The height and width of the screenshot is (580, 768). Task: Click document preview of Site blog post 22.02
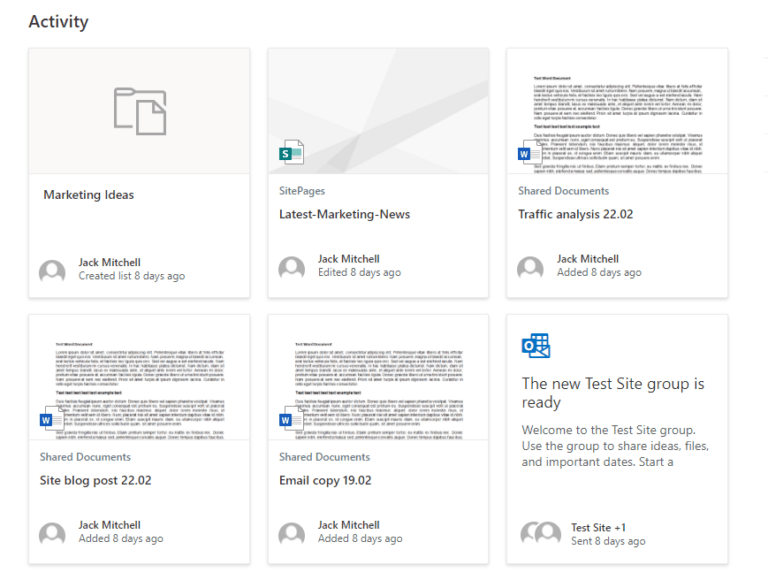[140, 377]
